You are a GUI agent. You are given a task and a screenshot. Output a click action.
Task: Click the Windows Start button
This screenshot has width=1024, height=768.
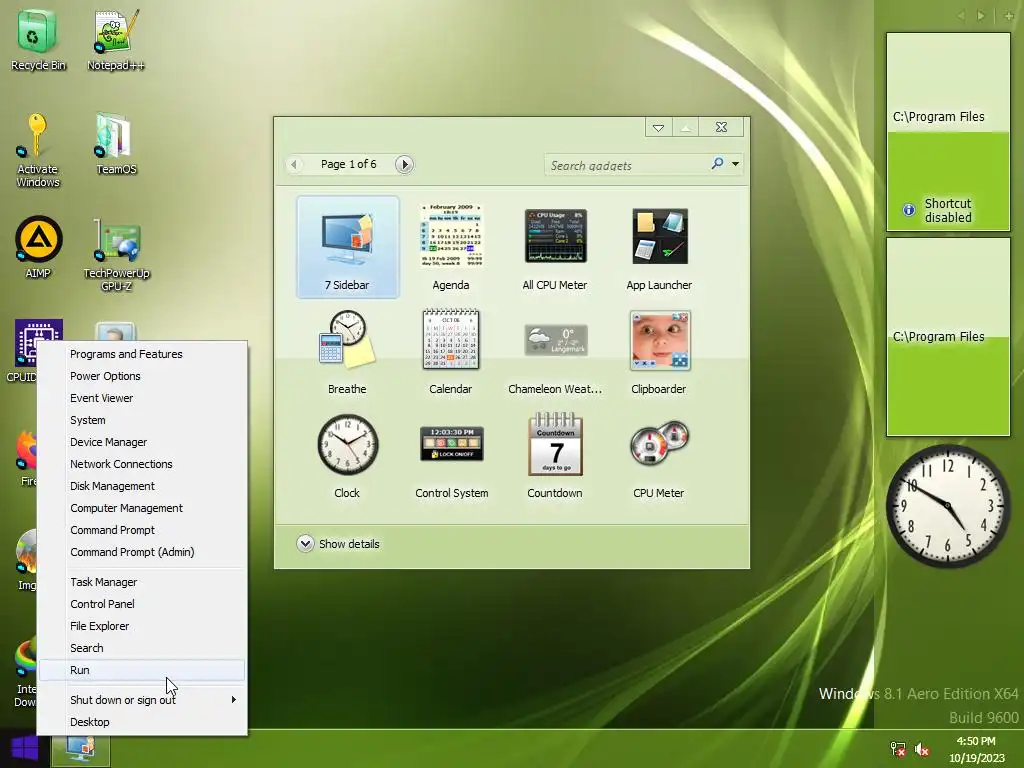25,749
